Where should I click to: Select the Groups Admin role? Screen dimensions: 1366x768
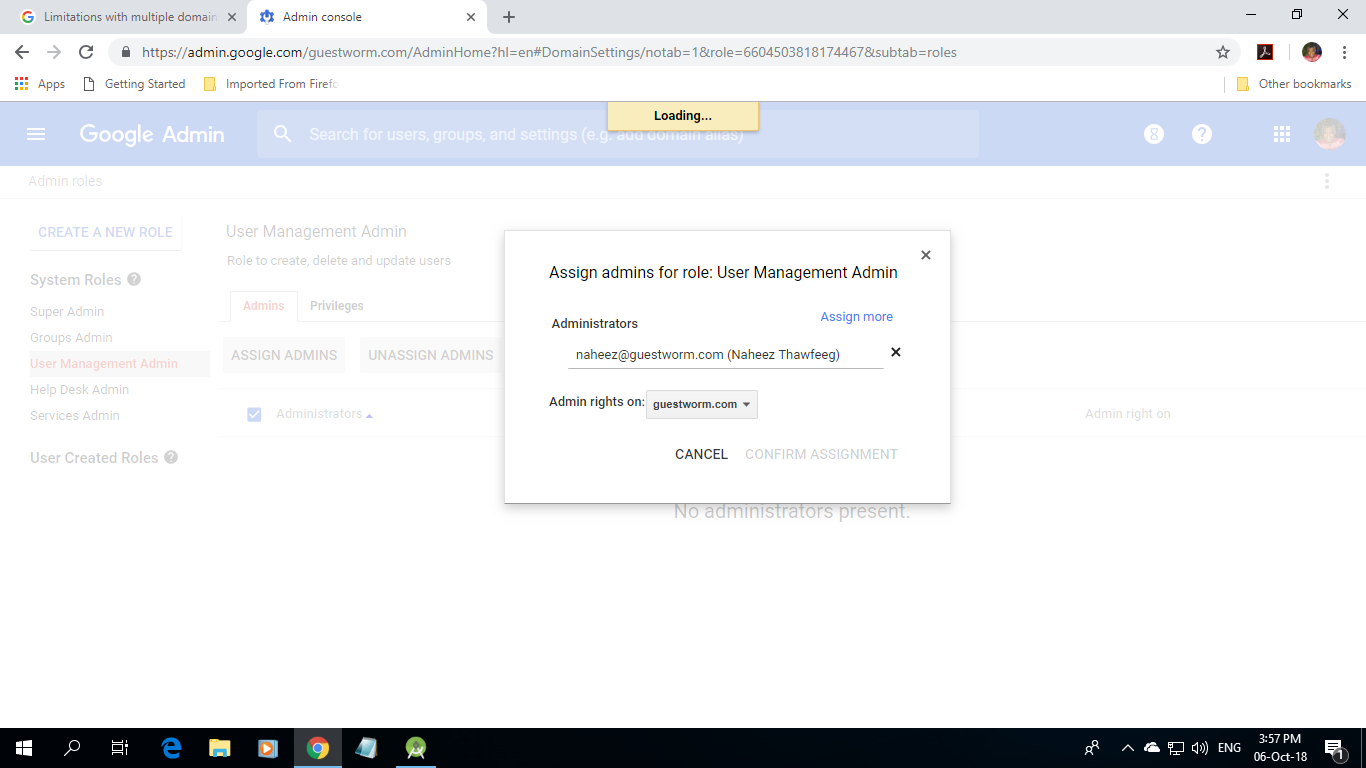click(x=71, y=337)
